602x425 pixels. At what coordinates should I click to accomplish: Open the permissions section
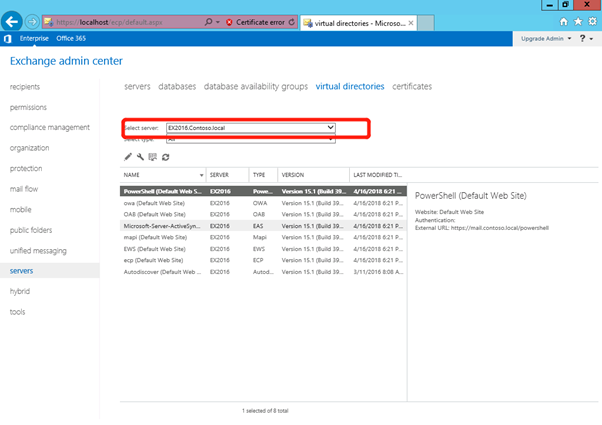[x=28, y=107]
